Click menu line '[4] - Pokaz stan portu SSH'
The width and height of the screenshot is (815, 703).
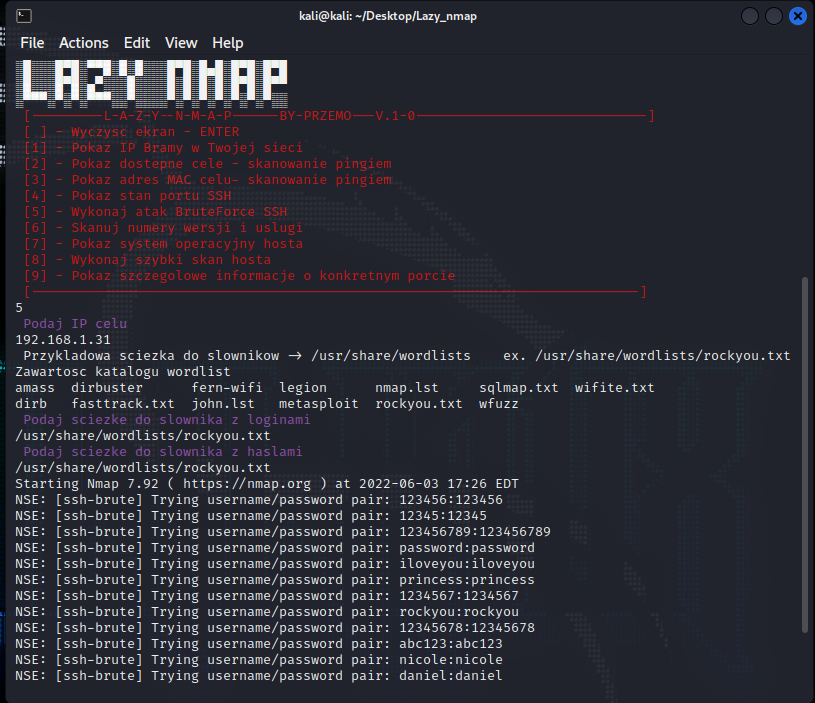[x=127, y=196]
